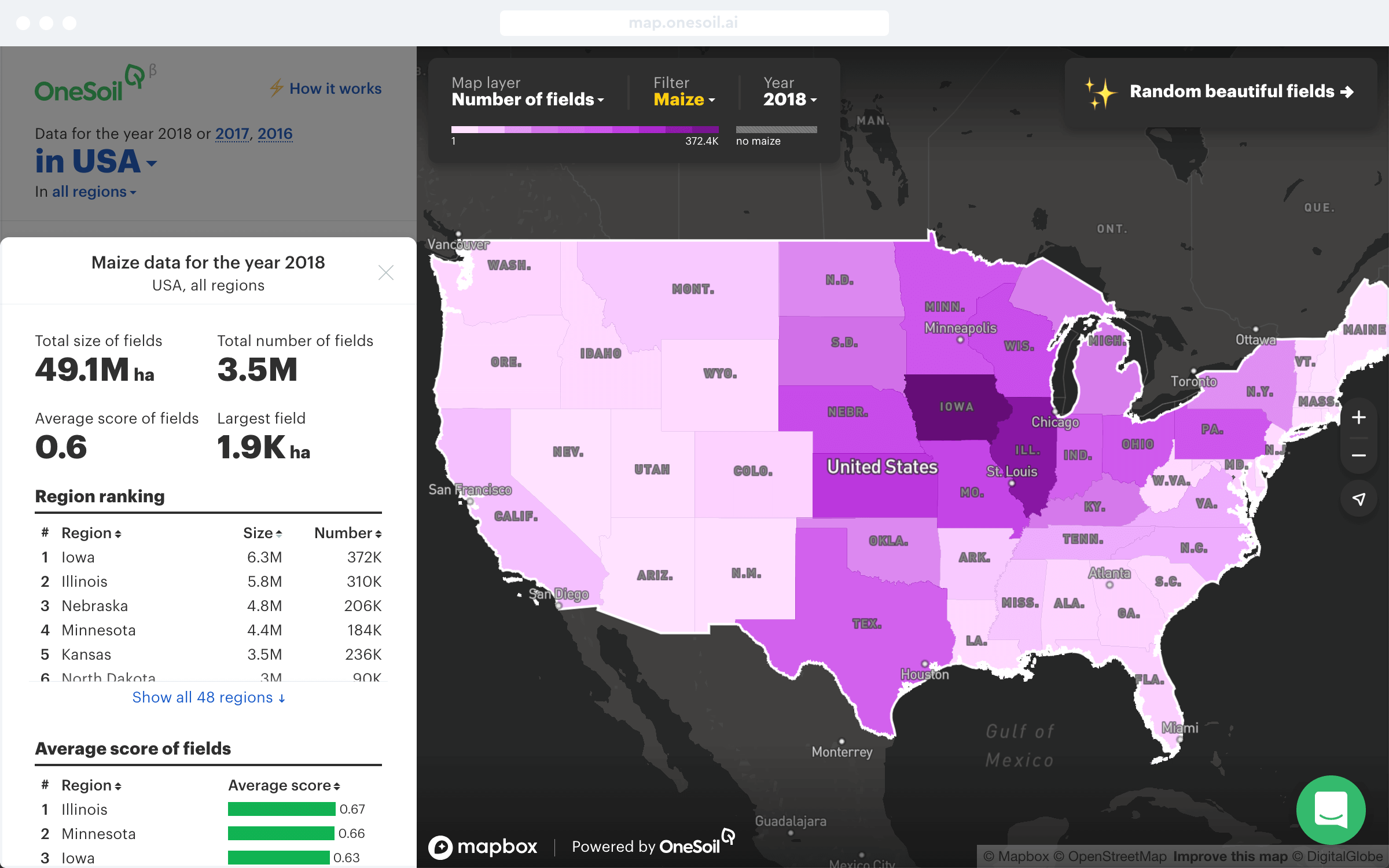
Task: Sort Region ranking by Region column
Action: [x=91, y=533]
